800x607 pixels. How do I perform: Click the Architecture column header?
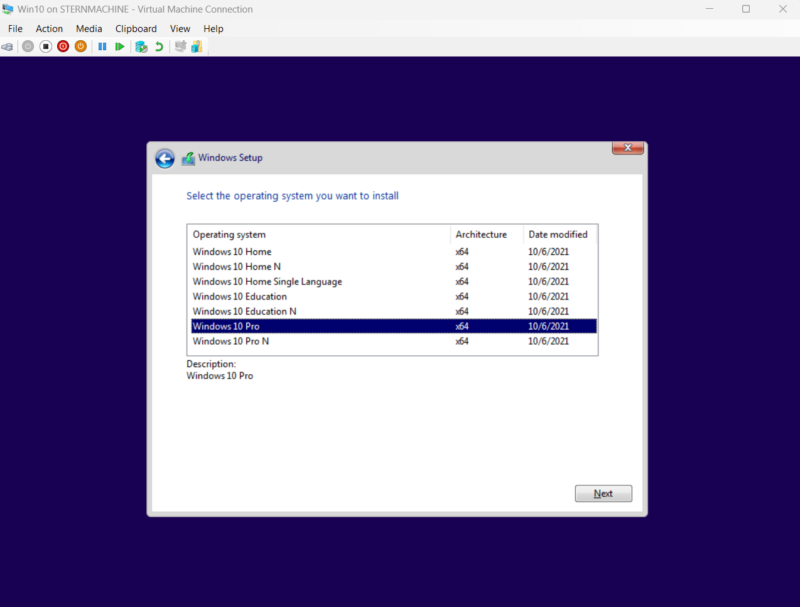[487, 235]
